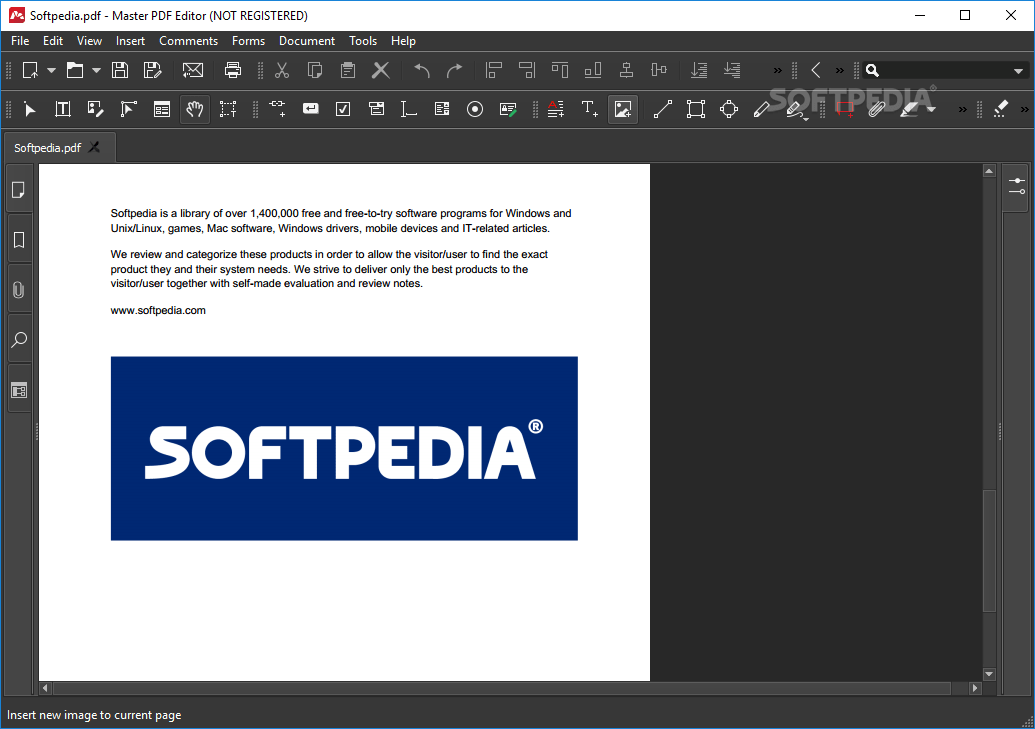1035x729 pixels.
Task: Click inside the toolbar search field
Action: click(x=945, y=71)
